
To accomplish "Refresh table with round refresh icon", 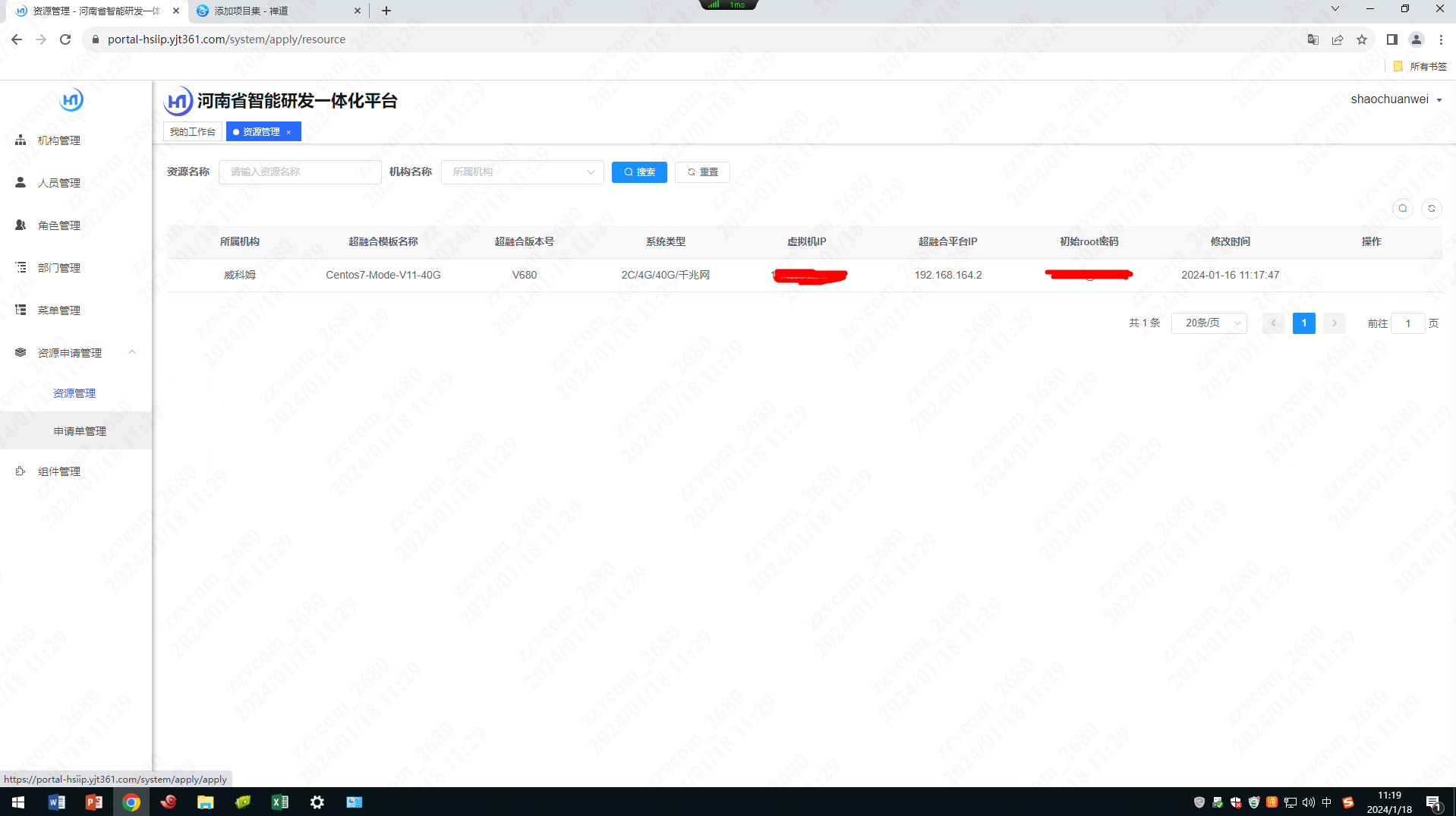I will click(1432, 208).
